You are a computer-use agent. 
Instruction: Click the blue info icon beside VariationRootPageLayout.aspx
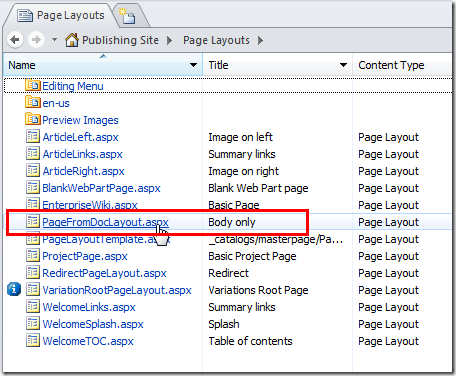click(x=14, y=289)
